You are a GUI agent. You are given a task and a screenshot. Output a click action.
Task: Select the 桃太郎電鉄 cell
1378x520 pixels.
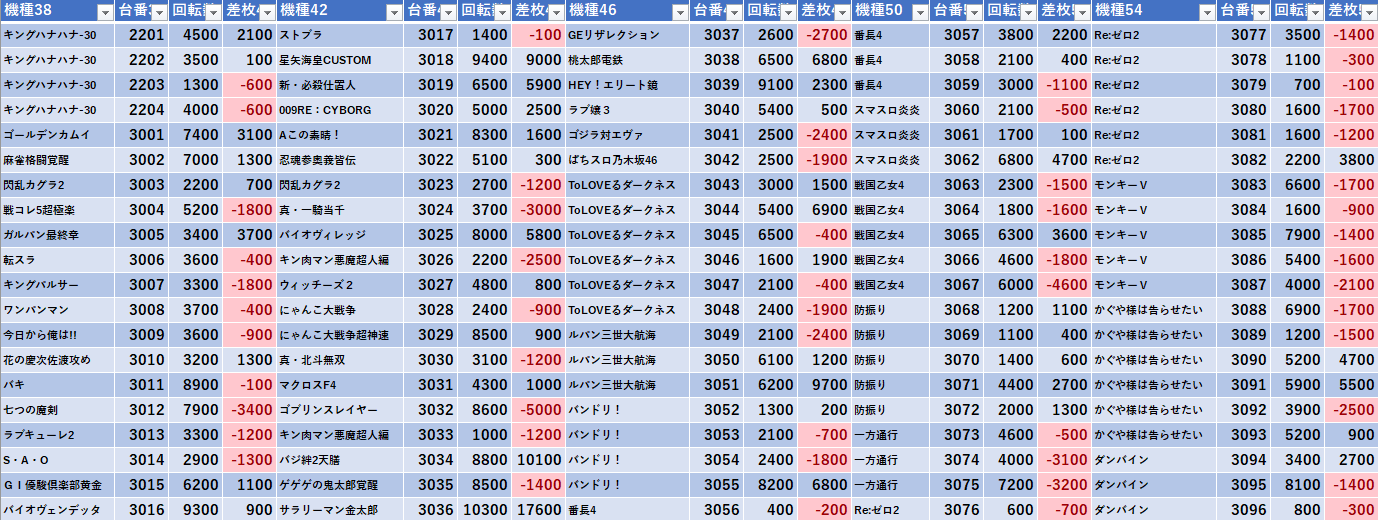pos(628,59)
